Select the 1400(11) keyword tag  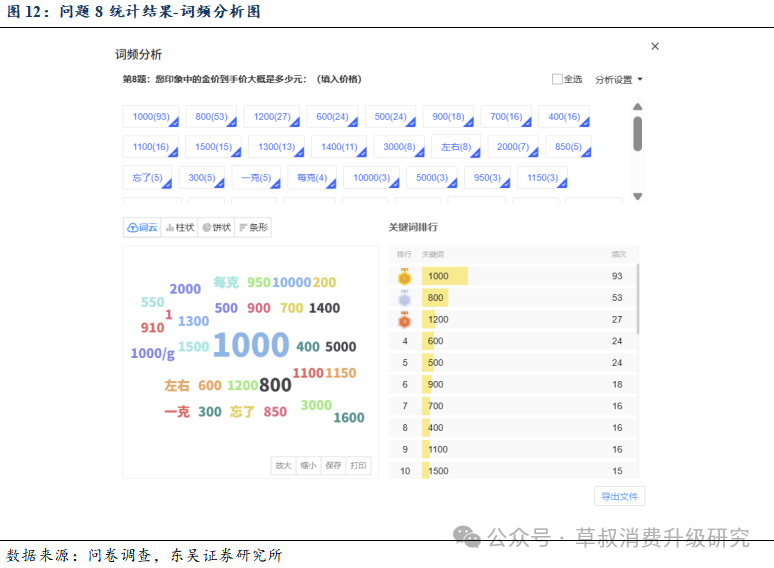point(339,147)
